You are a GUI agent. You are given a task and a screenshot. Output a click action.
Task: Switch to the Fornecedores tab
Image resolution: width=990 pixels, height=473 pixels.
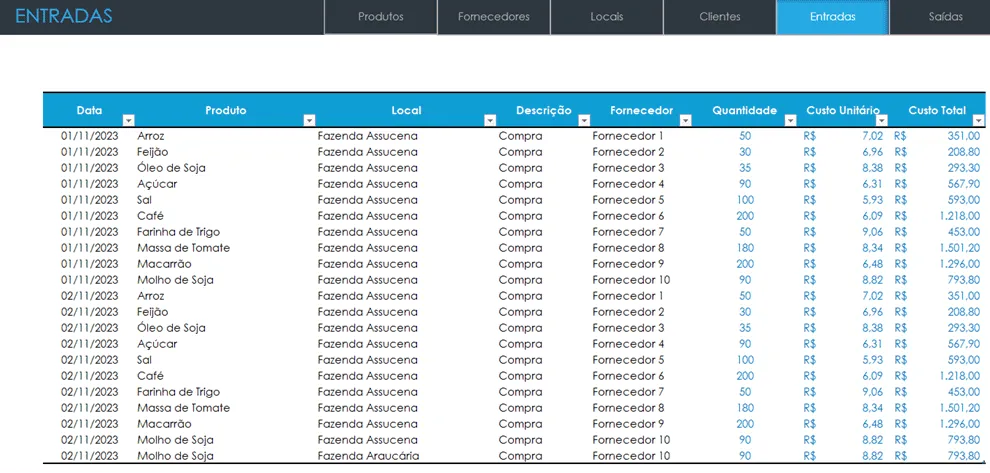(x=494, y=17)
